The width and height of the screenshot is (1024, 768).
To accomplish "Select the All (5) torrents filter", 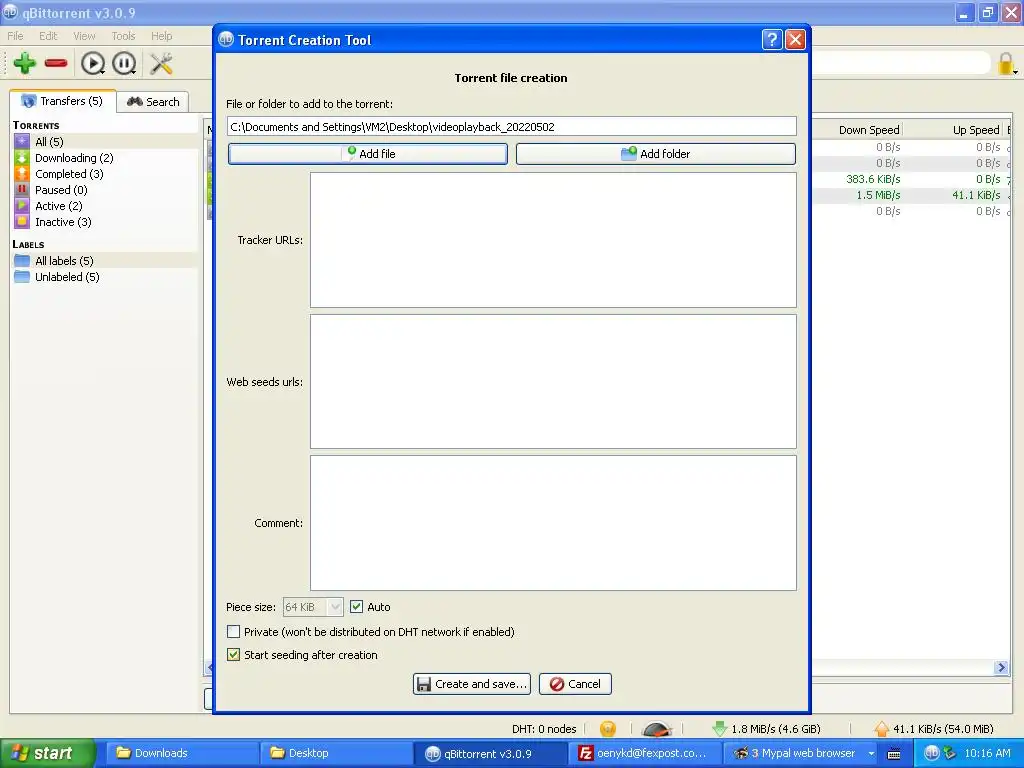I will pos(49,142).
